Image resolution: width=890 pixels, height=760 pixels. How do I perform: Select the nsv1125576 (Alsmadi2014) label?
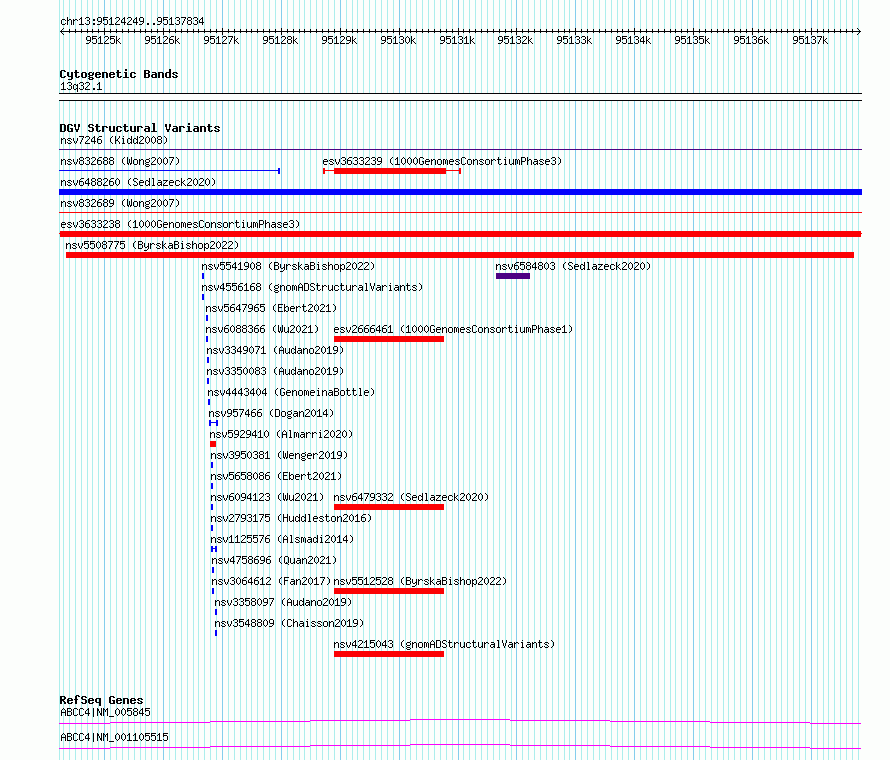282,539
